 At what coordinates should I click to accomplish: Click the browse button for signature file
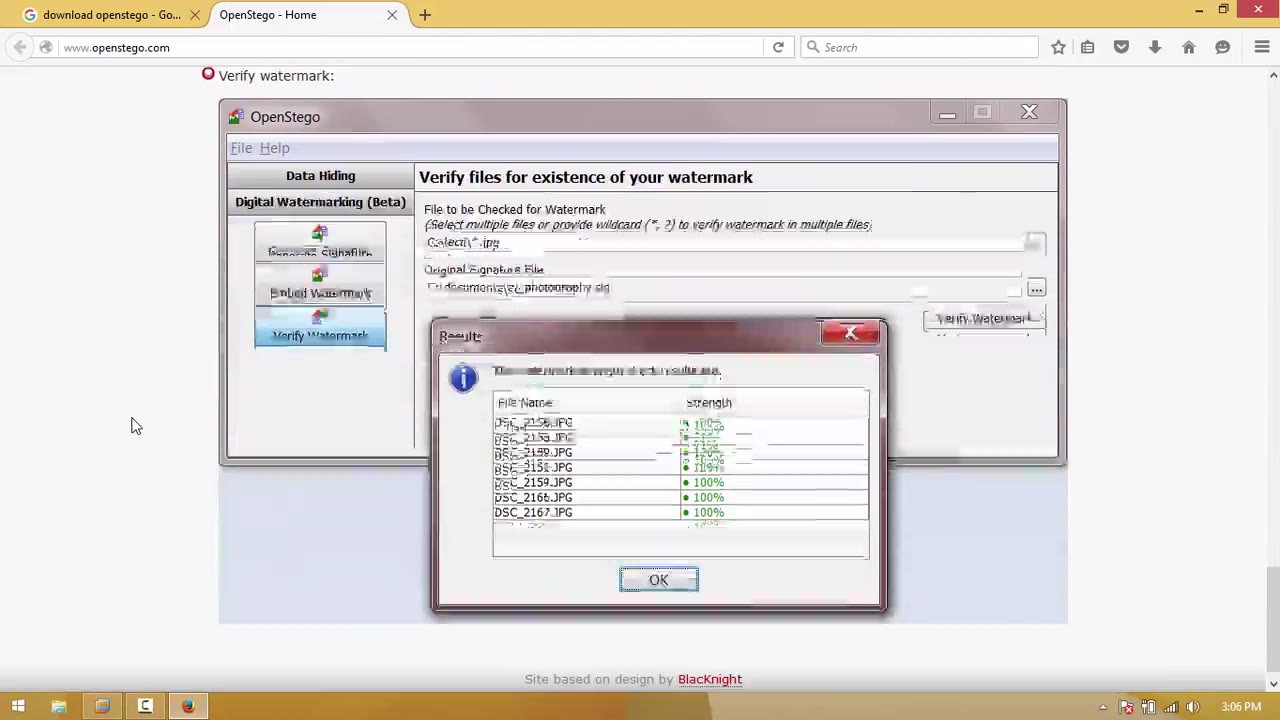(x=1036, y=289)
